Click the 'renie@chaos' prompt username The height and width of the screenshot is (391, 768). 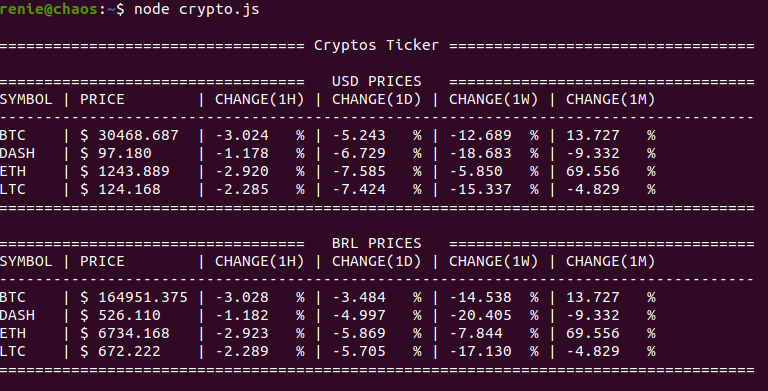click(48, 9)
